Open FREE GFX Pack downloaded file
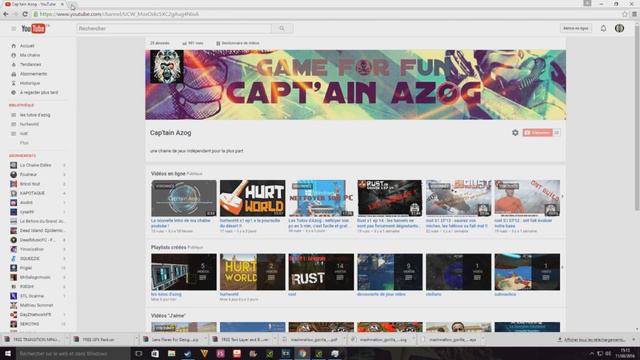Image resolution: width=640 pixels, height=360 pixels. (102, 340)
